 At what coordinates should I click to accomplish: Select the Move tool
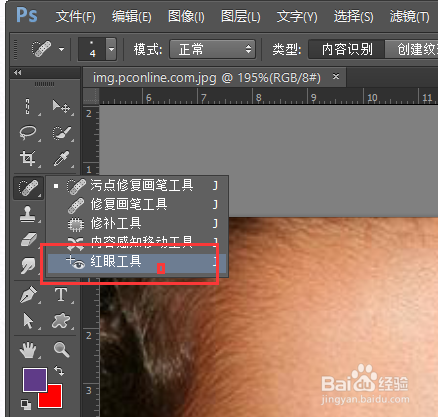(x=61, y=107)
